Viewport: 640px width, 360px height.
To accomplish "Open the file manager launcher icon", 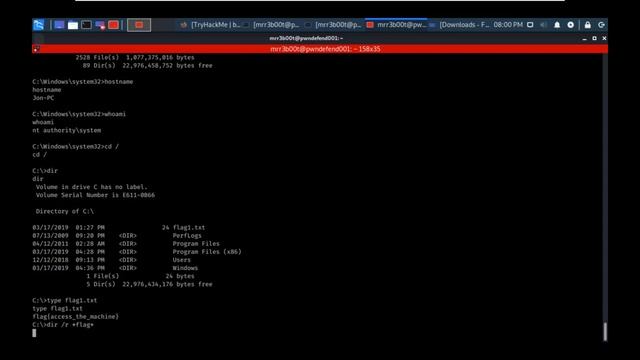I will (x=73, y=25).
